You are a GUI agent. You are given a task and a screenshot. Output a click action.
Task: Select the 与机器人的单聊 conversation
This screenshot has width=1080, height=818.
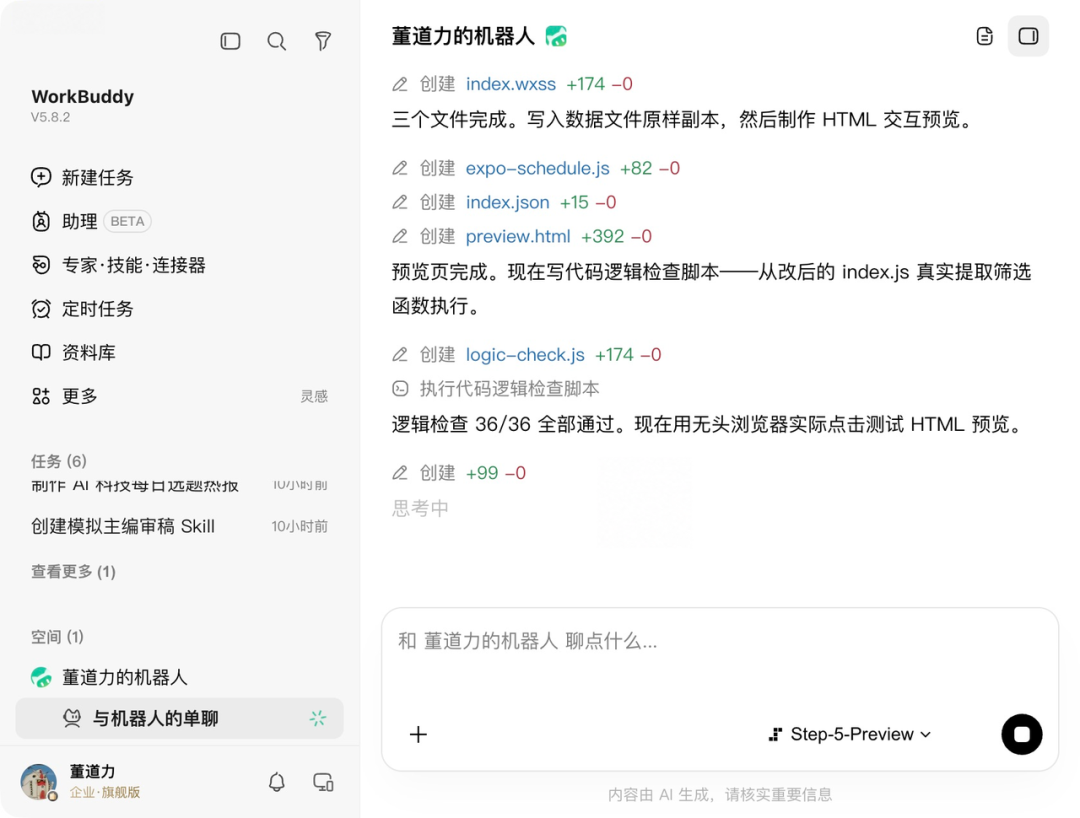(179, 718)
